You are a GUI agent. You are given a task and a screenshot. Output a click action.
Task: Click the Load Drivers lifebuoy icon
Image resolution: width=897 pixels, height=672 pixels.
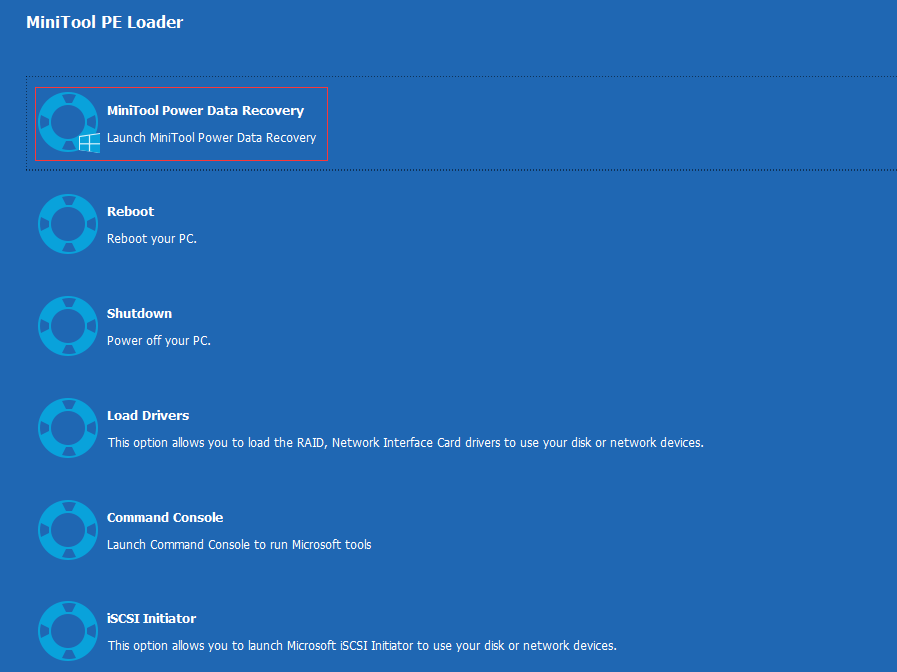point(68,428)
